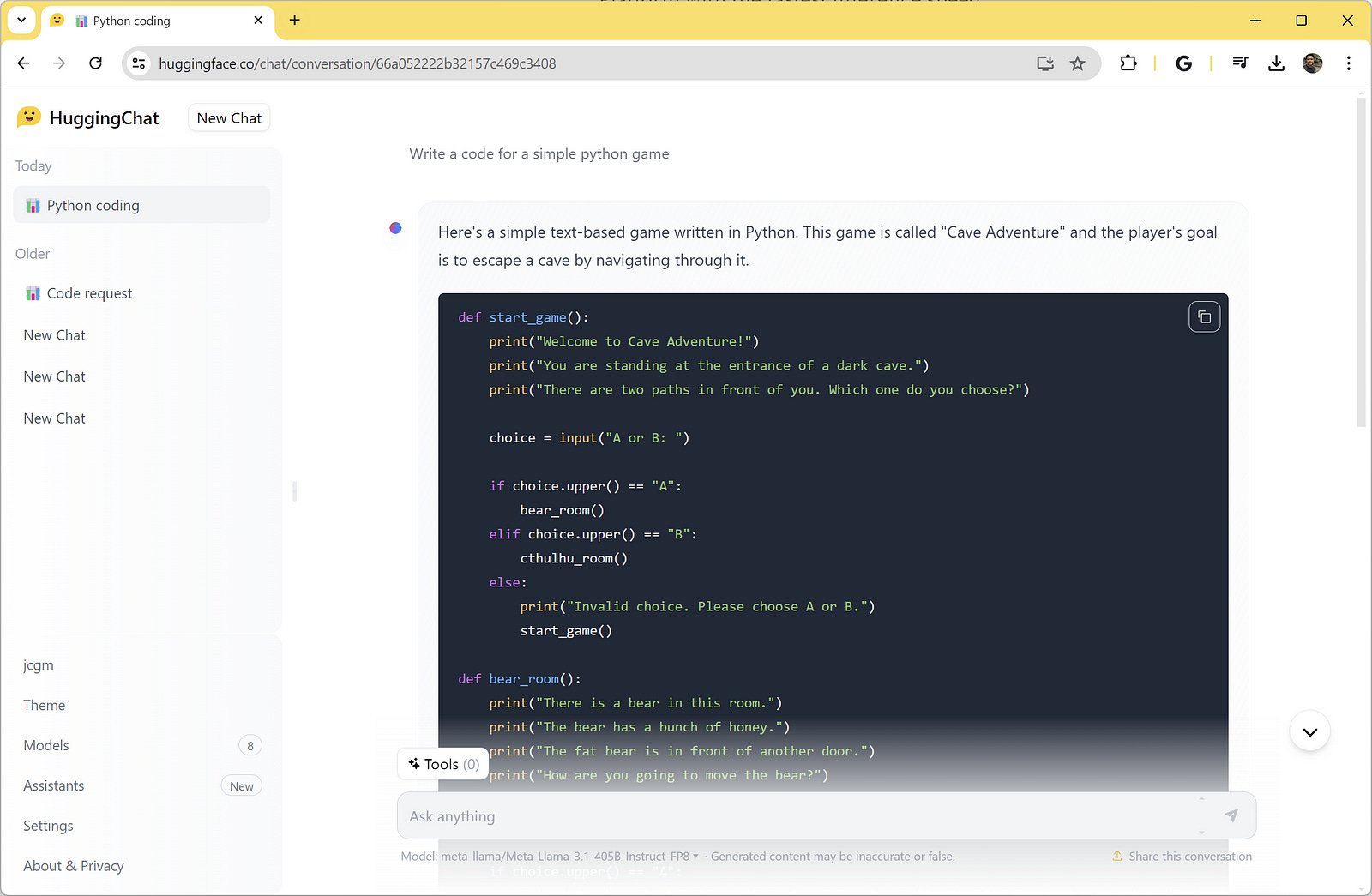Screen dimensions: 1372x896
Task: Open the Theme option in the sidebar
Action: point(44,705)
